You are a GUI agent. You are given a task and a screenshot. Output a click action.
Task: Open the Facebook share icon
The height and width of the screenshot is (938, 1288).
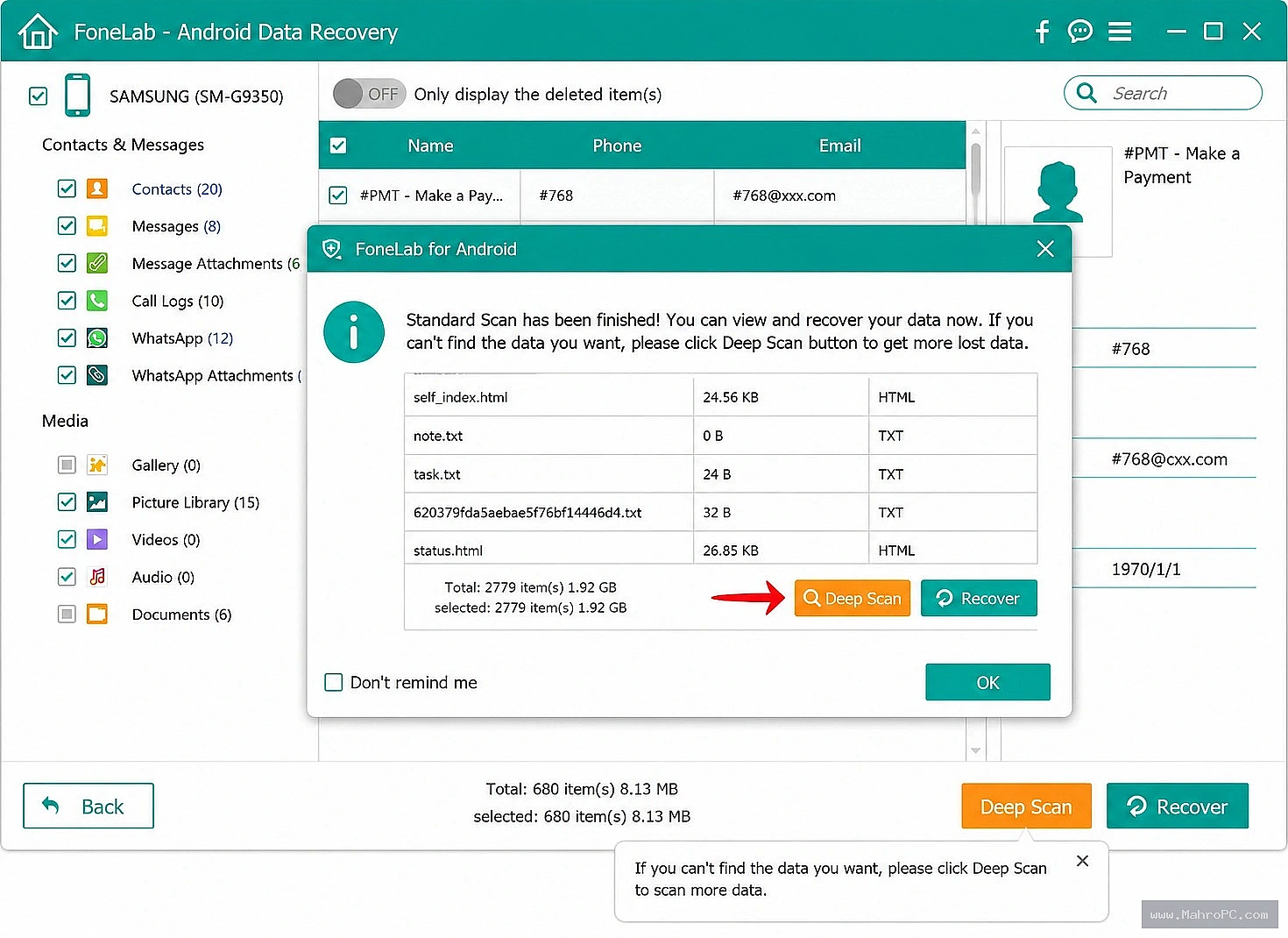pos(1042,32)
